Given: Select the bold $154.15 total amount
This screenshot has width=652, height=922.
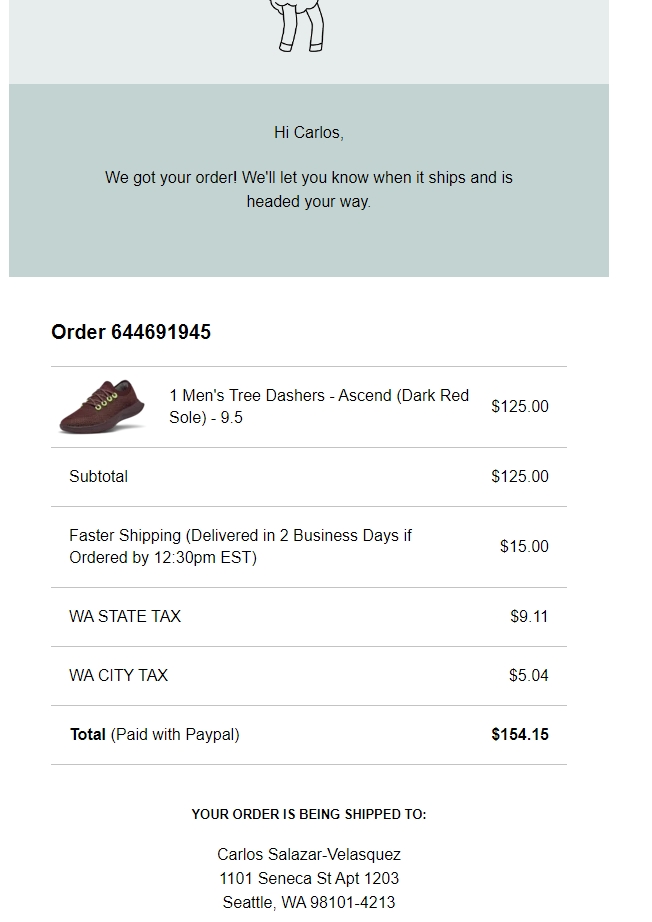Looking at the screenshot, I should coord(520,734).
